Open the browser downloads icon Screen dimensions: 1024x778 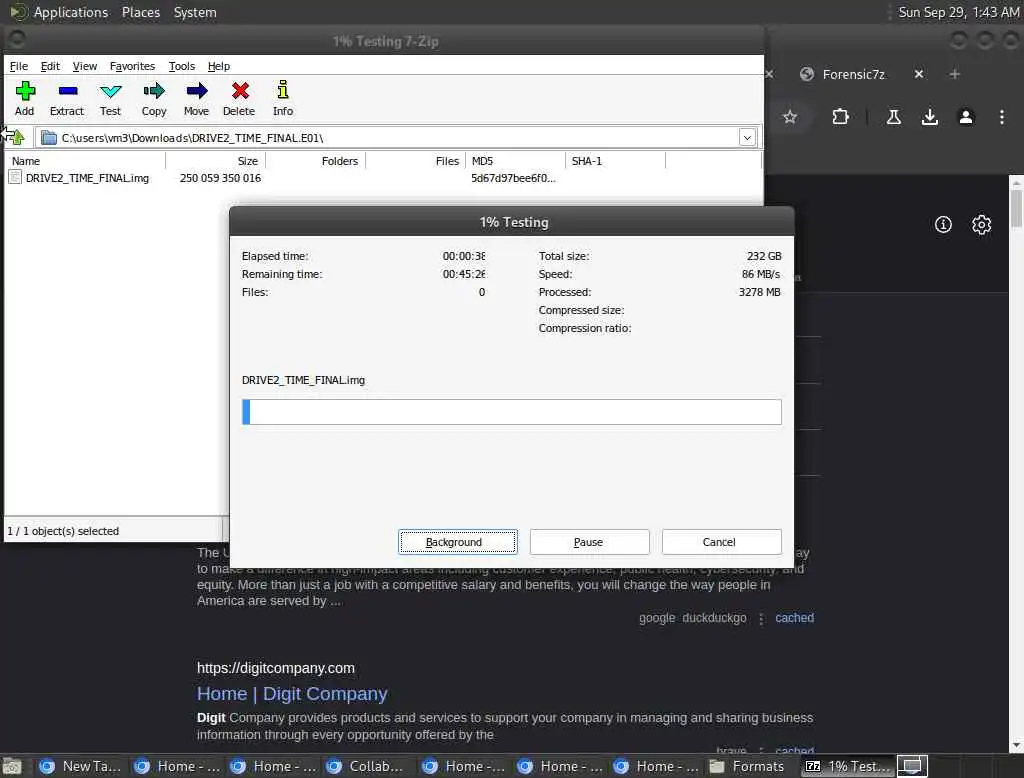pos(930,117)
